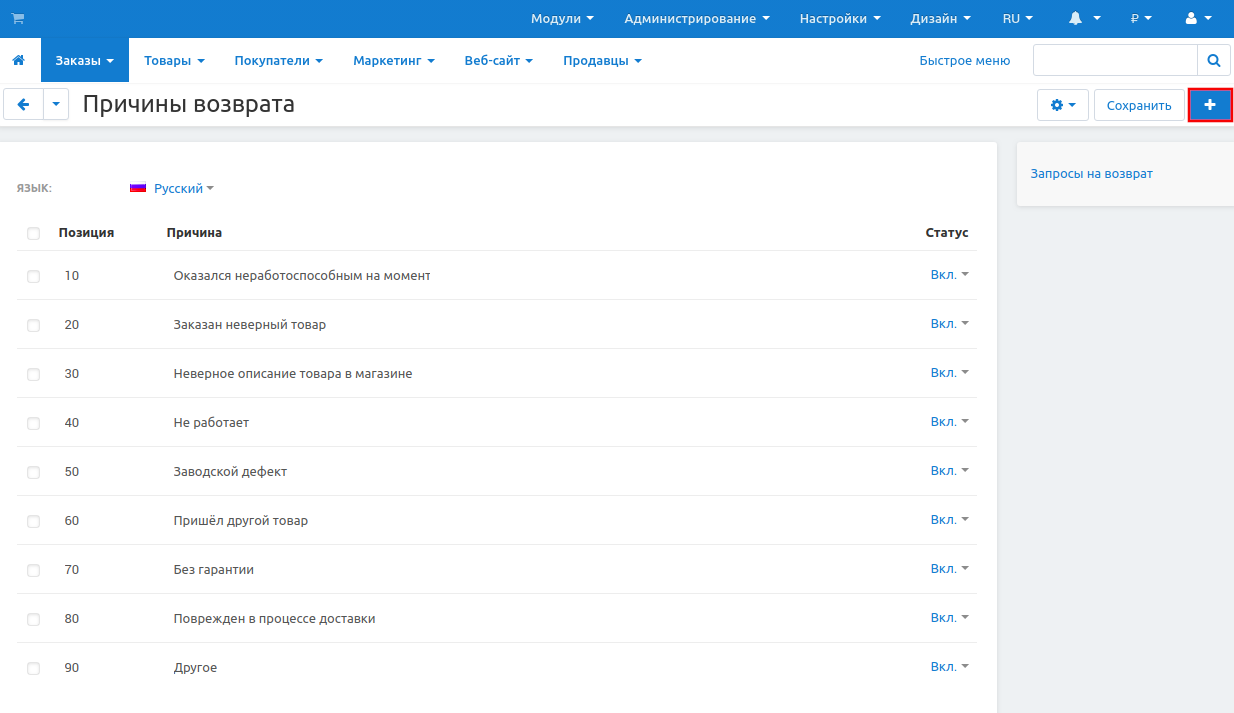Open status dropdown for 'Не работает'
1234x713 pixels.
[949, 422]
